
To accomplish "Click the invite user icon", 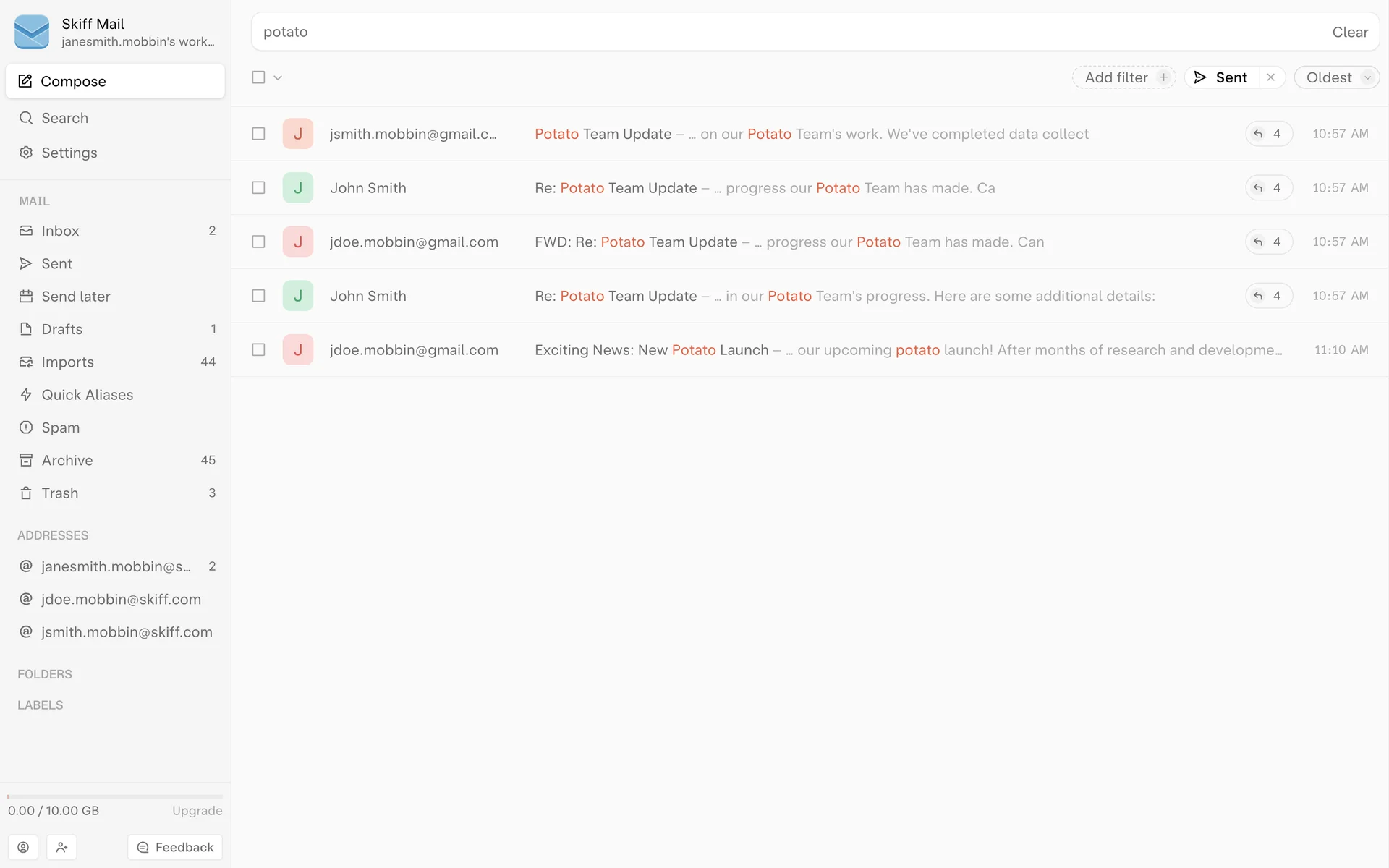I will tap(61, 847).
